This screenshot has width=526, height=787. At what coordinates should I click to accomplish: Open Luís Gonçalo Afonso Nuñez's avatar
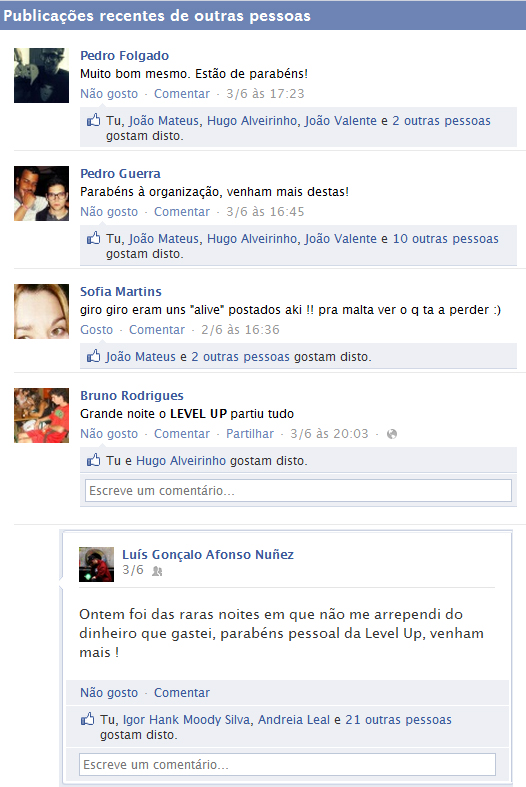96,564
